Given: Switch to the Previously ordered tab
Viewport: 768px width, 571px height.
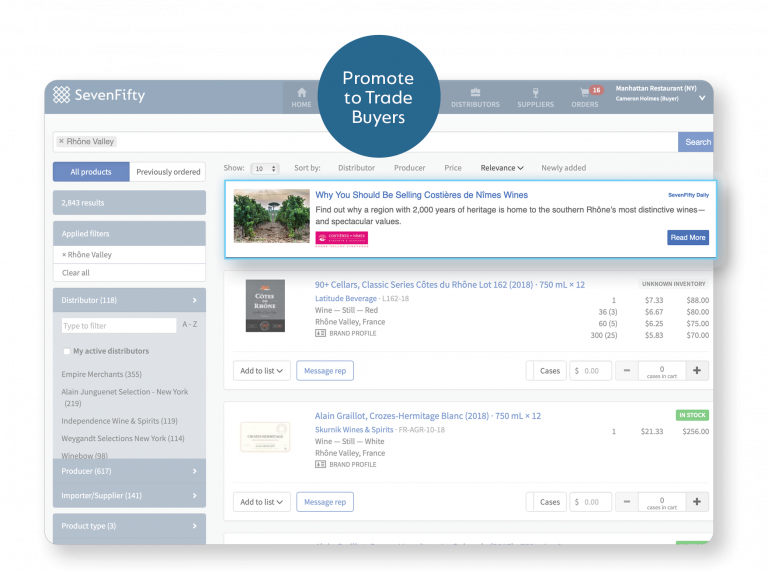Looking at the screenshot, I should coord(168,172).
